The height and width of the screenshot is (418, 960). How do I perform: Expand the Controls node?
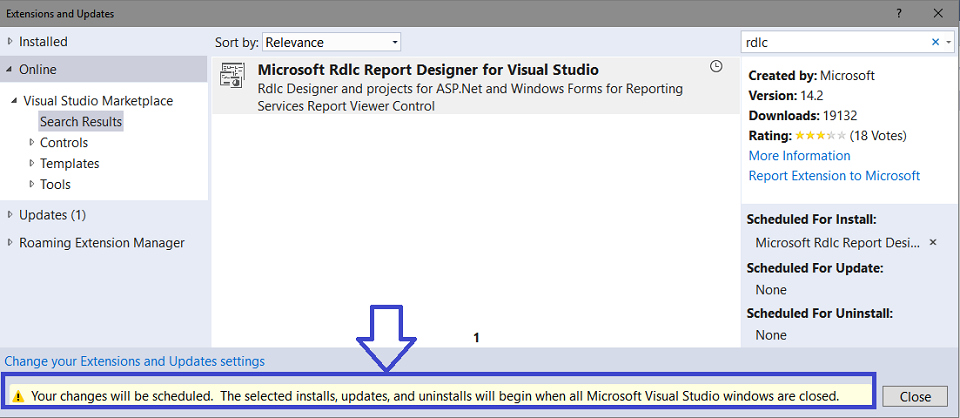[32, 143]
